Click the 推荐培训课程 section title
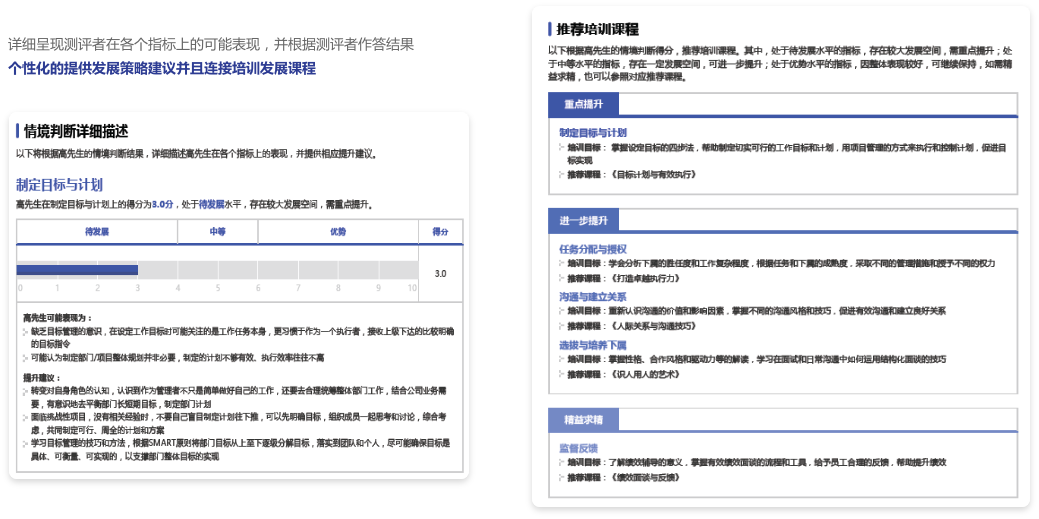This screenshot has height=519, width=1039. coord(597,29)
